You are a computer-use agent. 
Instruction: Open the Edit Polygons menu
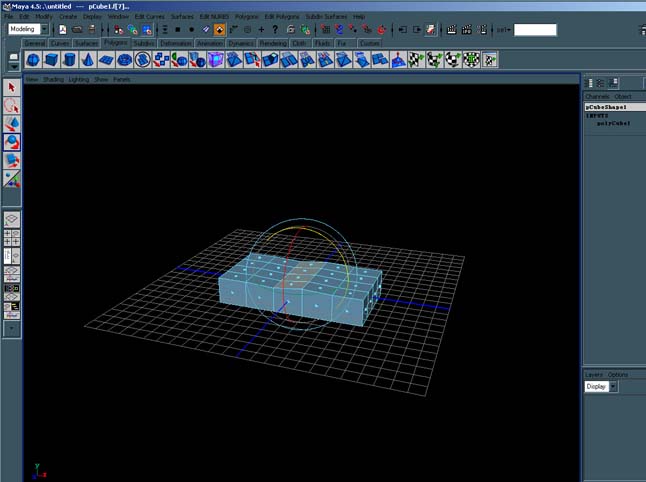(x=282, y=16)
